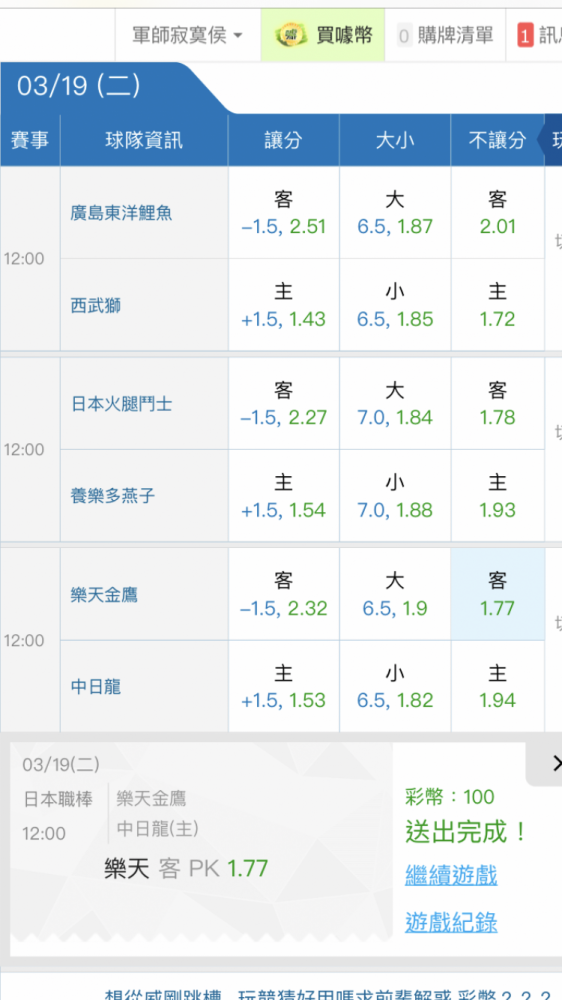Screen dimensions: 562x1000
Task: Close the bet confirmation slip panel
Action: pyautogui.click(x=556, y=763)
